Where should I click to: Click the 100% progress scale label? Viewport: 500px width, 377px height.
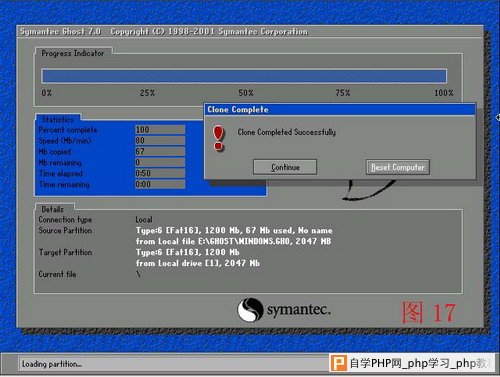point(444,93)
